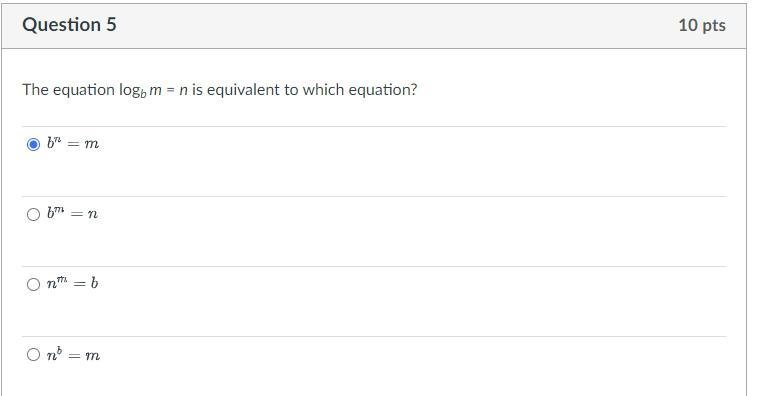Mark the radio button for nᵇ = m

33,355
